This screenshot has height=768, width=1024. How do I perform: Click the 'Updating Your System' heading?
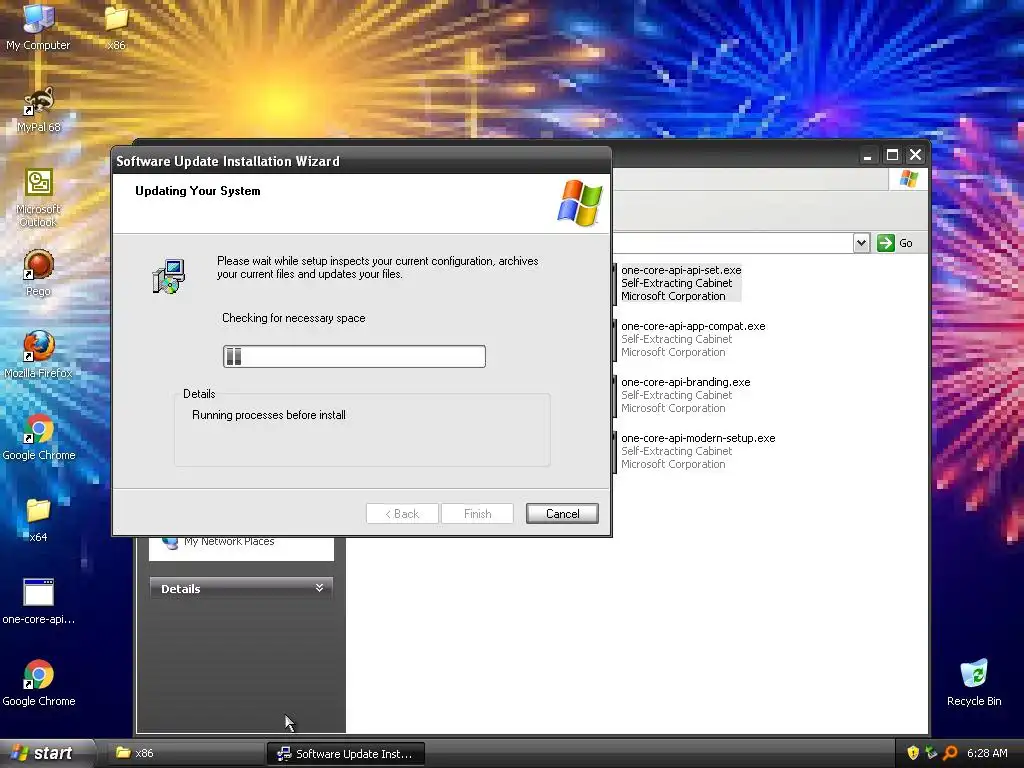pos(197,191)
